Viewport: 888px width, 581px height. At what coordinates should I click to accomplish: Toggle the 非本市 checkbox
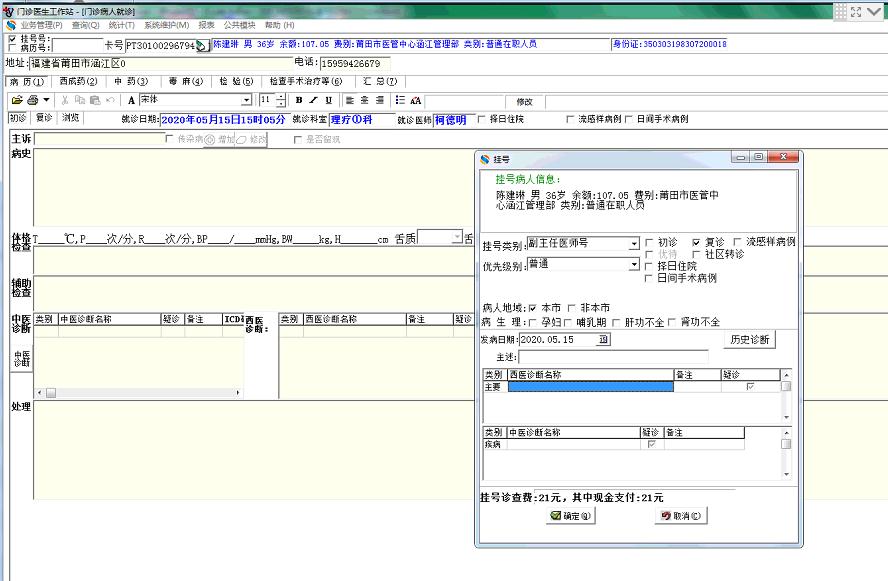point(573,308)
